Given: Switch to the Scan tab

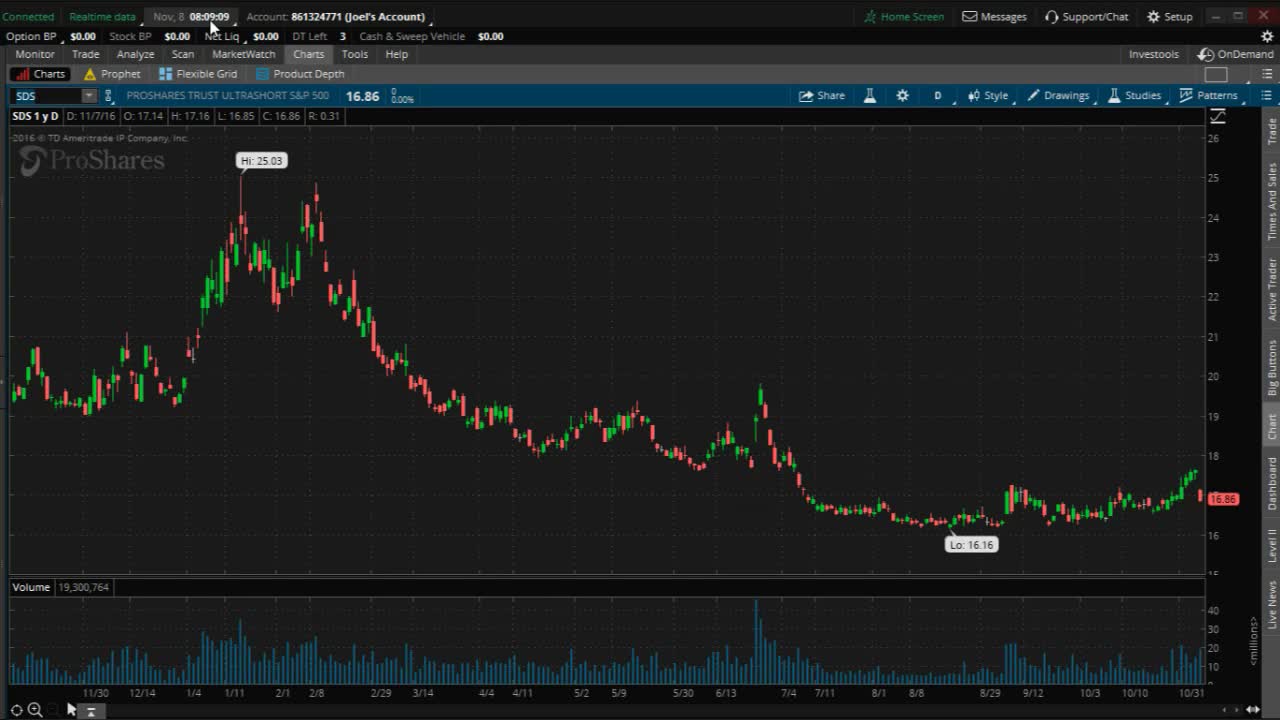Looking at the screenshot, I should coord(183,54).
